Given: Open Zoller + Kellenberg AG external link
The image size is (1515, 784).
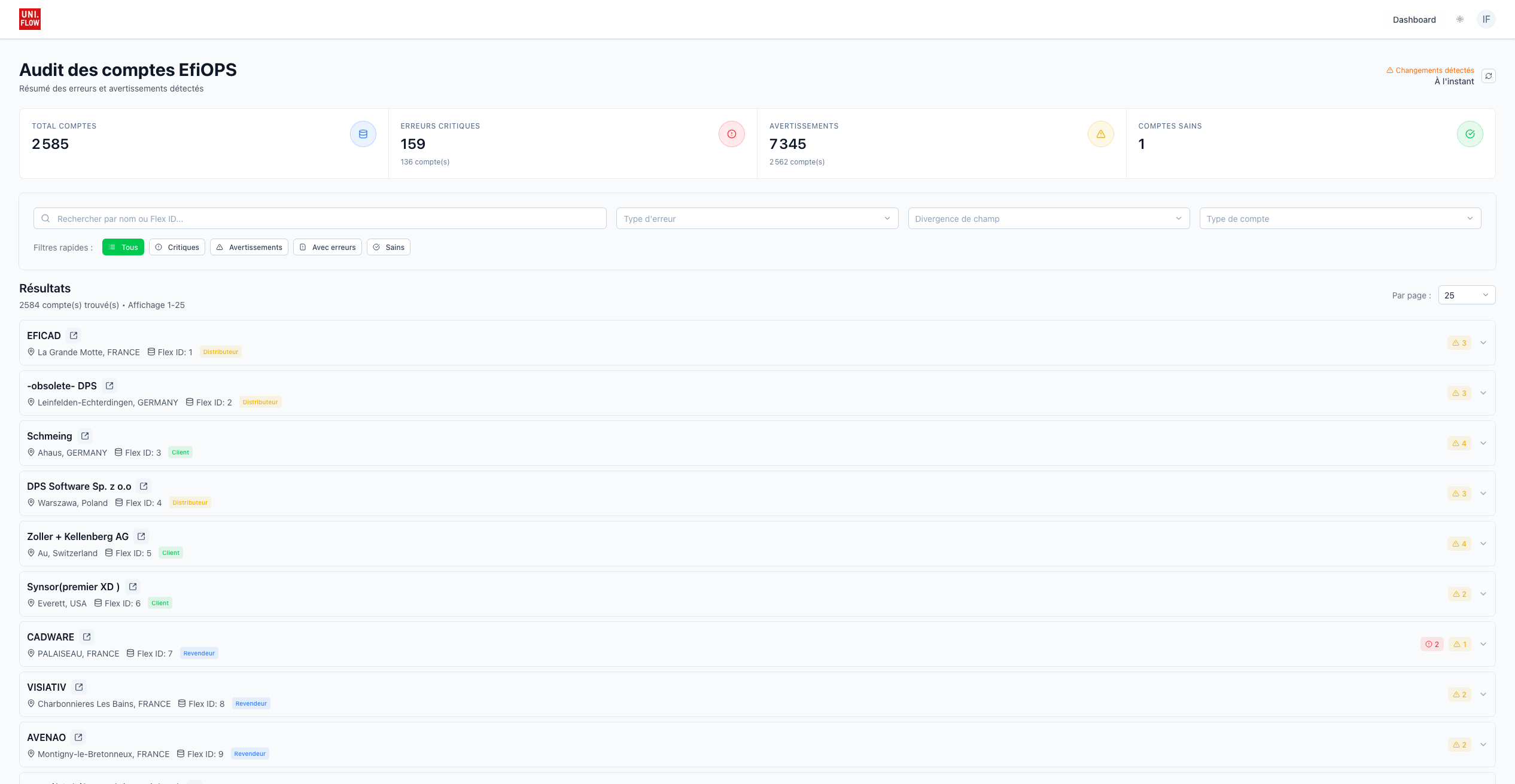Looking at the screenshot, I should 141,536.
